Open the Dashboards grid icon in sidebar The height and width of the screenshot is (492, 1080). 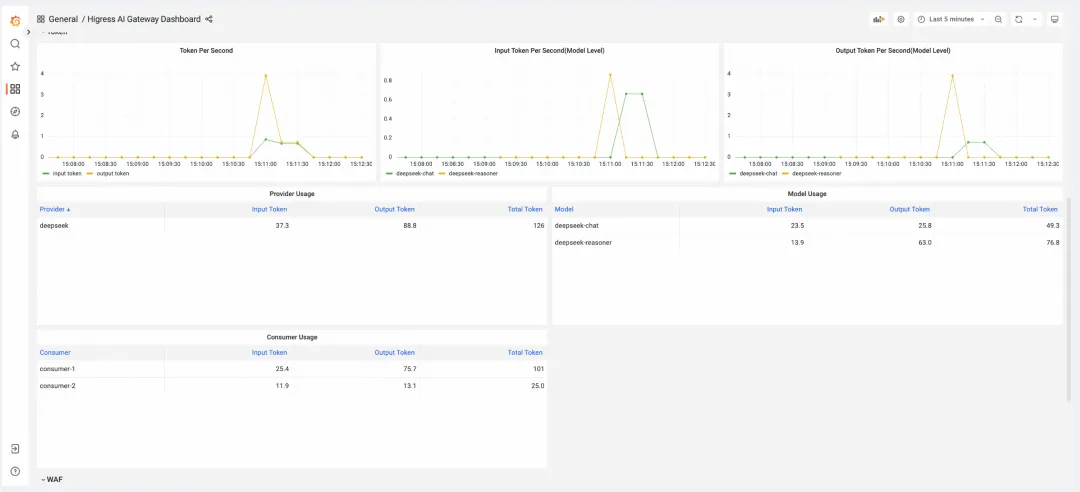[15, 89]
